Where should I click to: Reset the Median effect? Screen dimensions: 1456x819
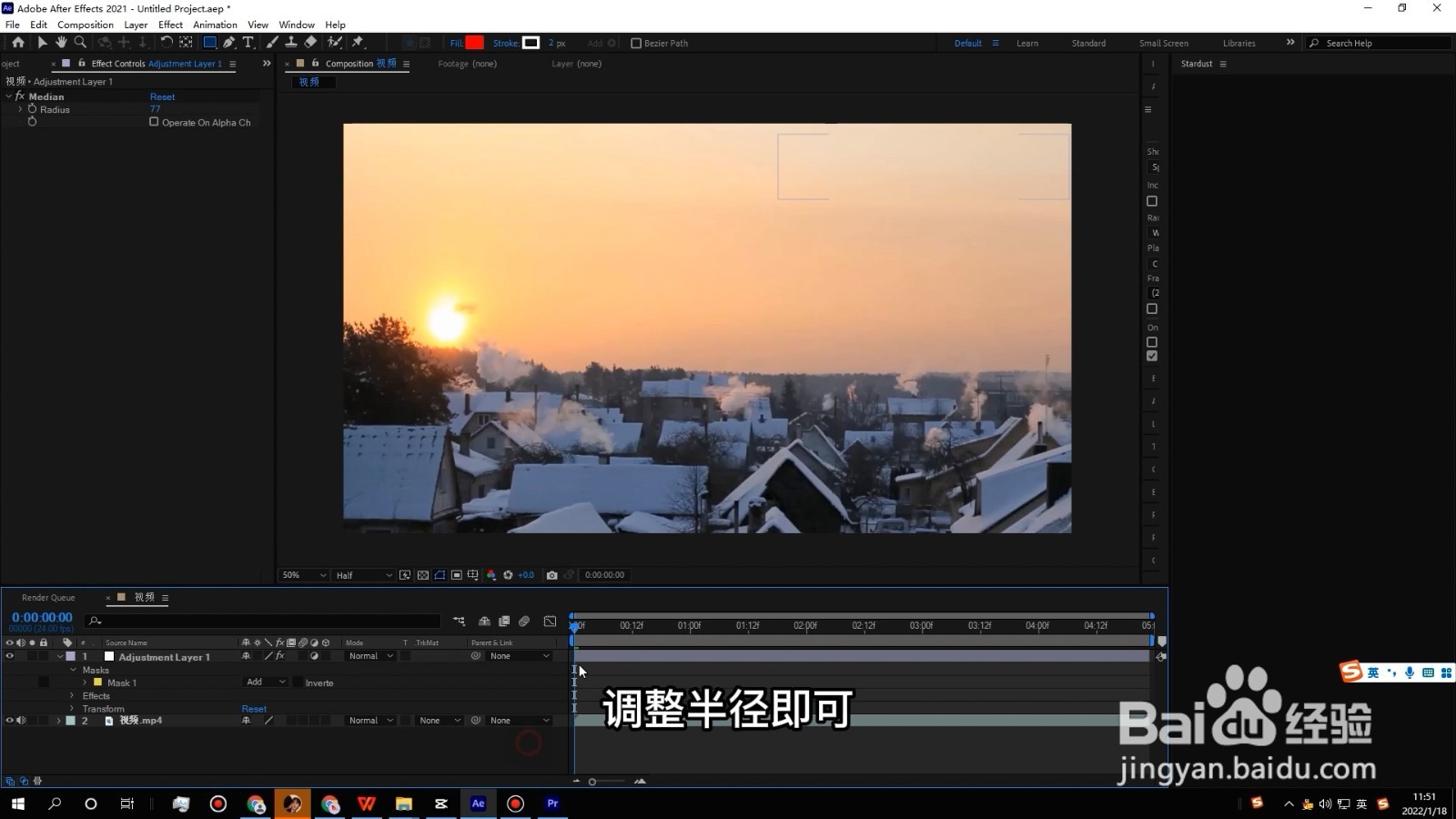[162, 96]
